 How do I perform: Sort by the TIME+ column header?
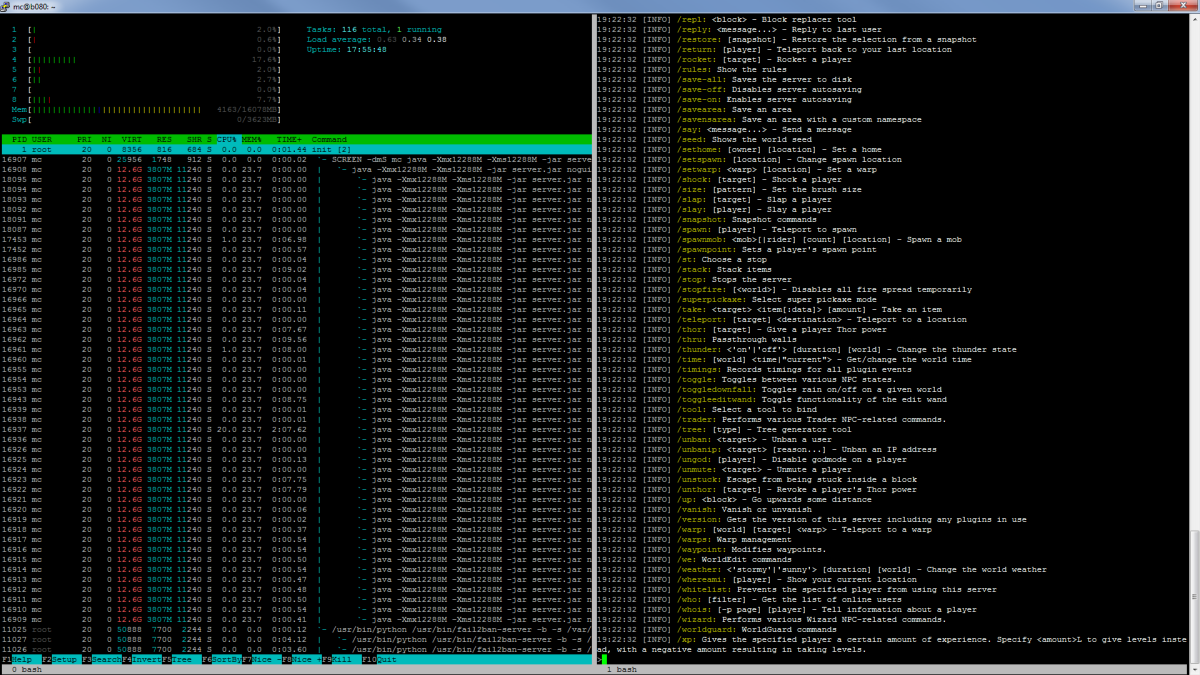coord(289,140)
